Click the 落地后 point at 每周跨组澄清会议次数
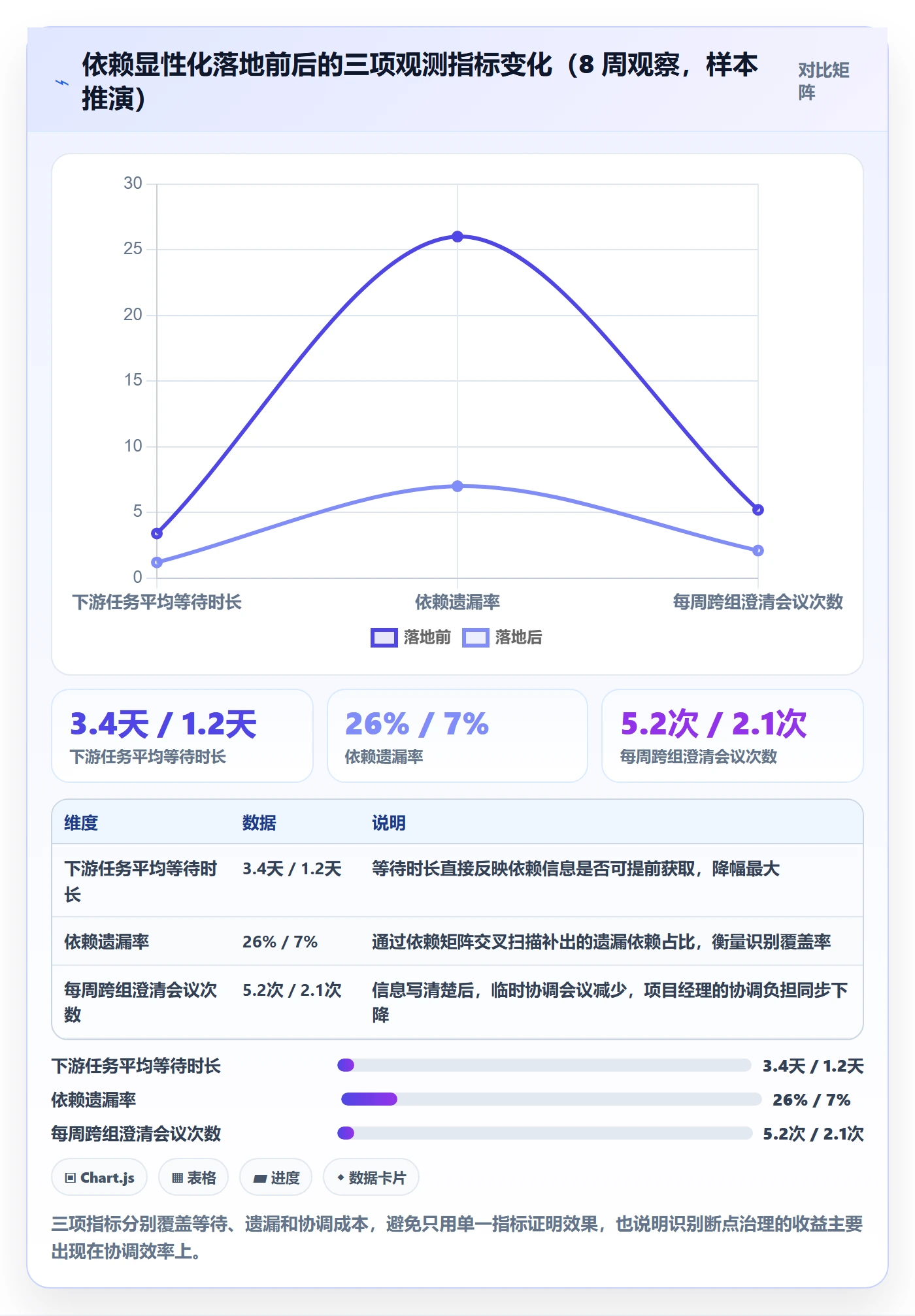Screen dimensions: 915x1316 coord(758,550)
